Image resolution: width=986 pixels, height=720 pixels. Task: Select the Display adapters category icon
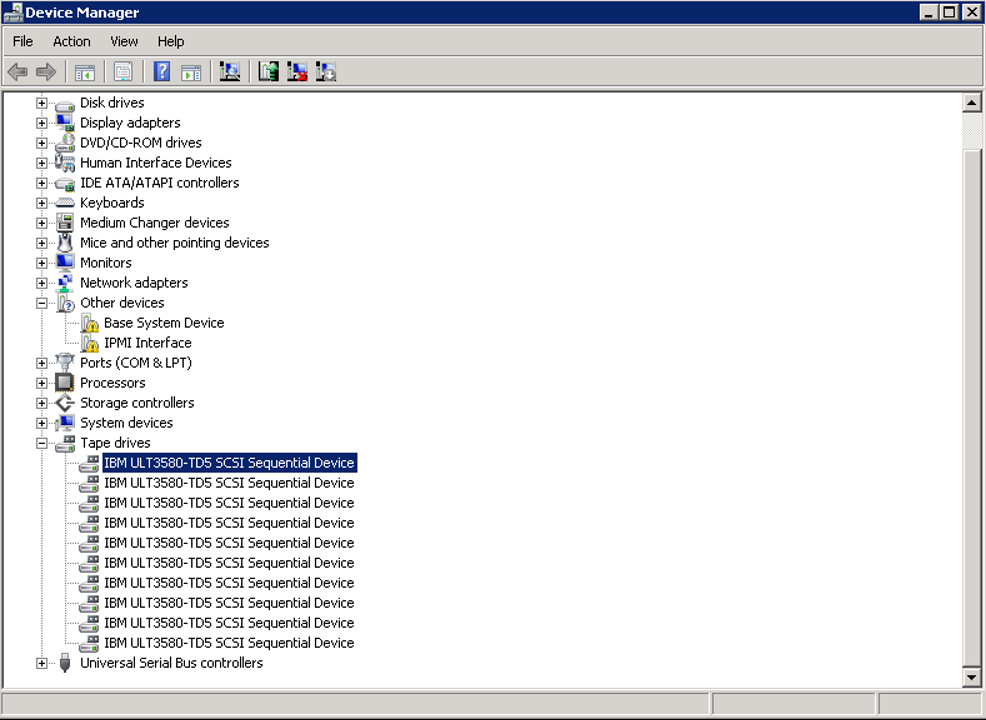click(65, 123)
